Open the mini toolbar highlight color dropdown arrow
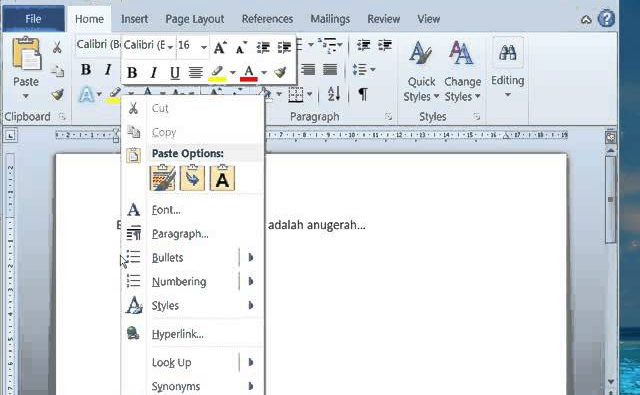640x395 pixels. [x=232, y=73]
